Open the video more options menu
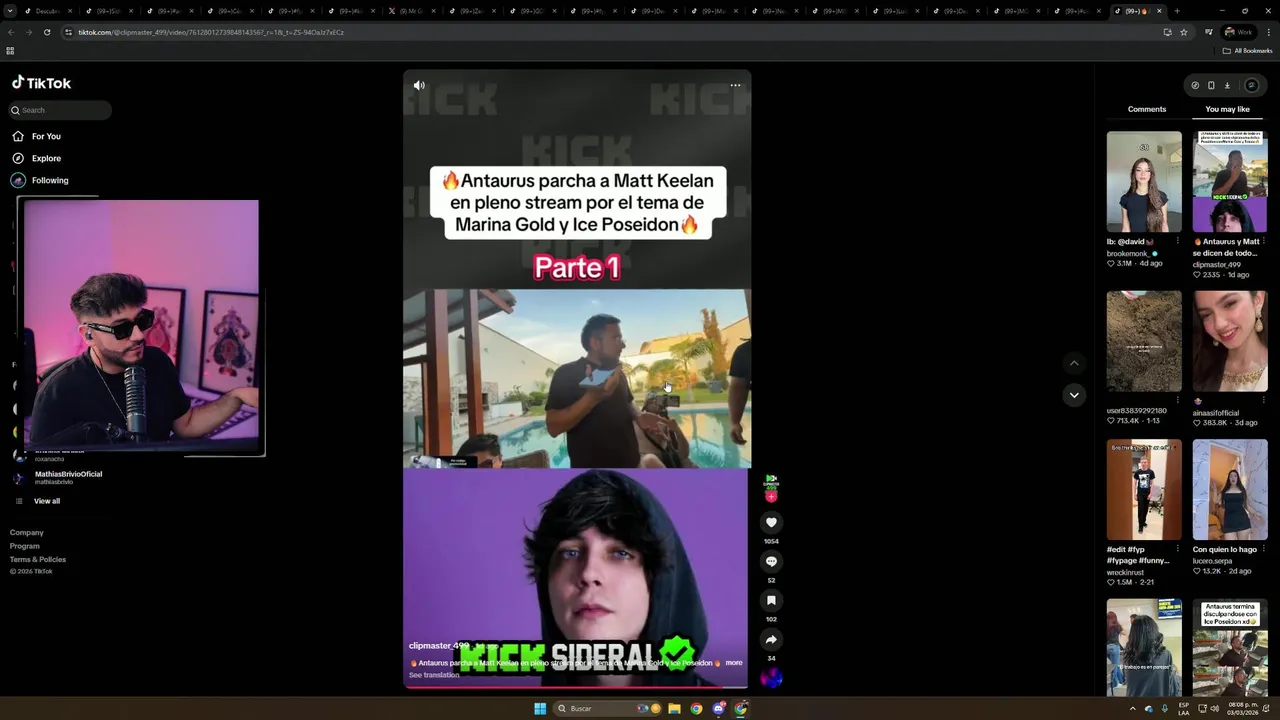 (735, 85)
